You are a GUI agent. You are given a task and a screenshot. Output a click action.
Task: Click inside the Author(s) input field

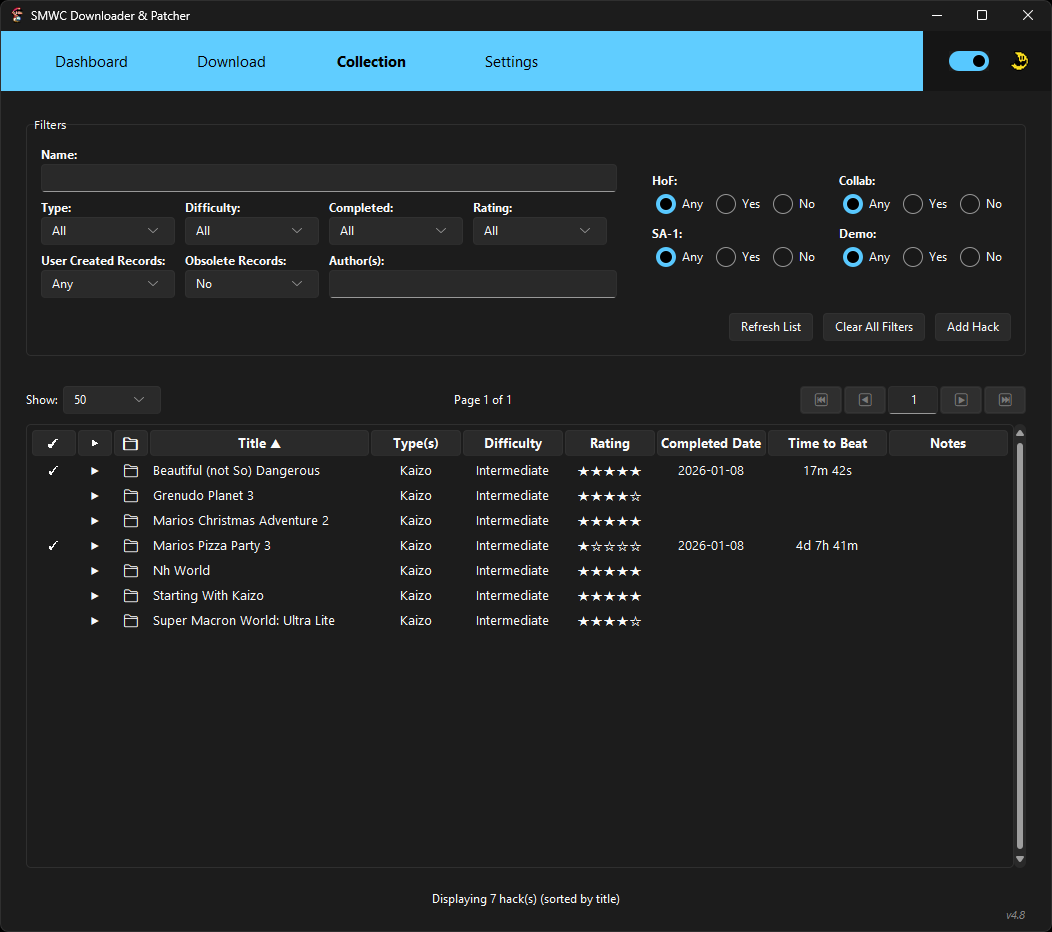pos(472,284)
